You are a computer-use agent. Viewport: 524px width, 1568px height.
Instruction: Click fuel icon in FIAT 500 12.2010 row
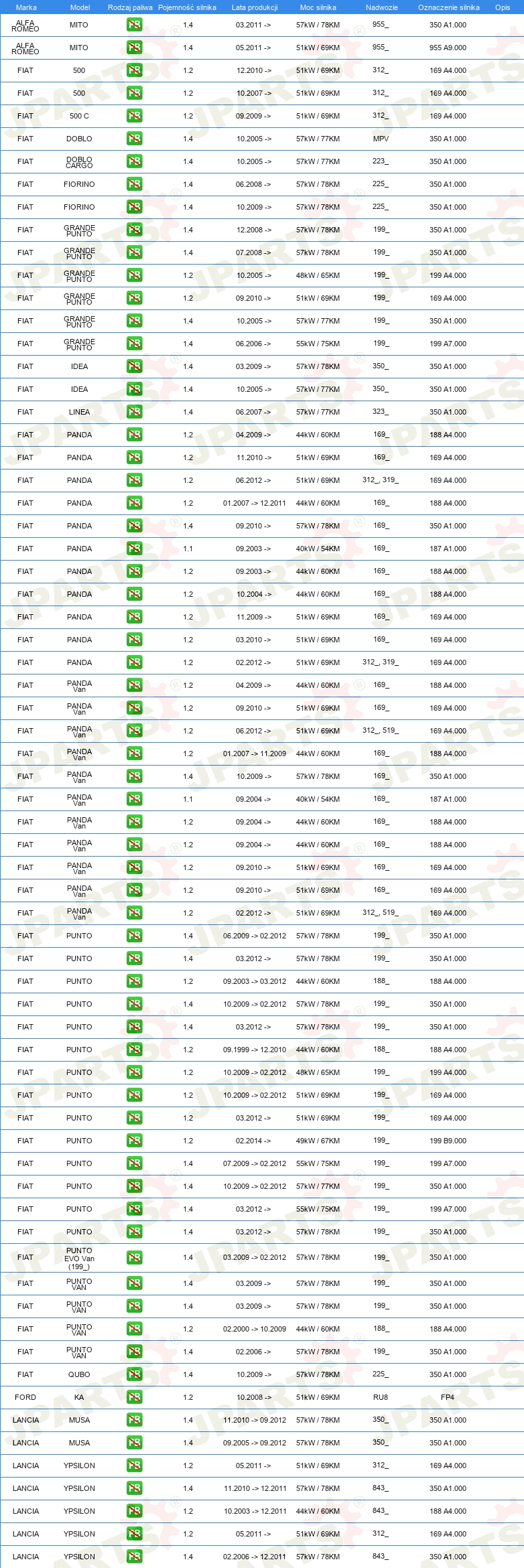tap(134, 70)
